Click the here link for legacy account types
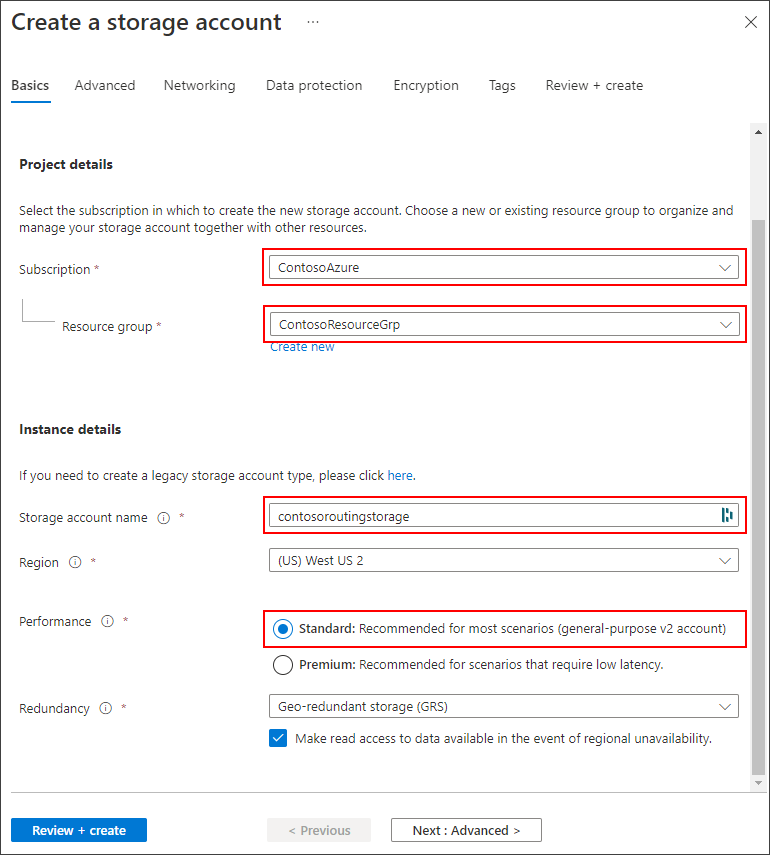Image resolution: width=770 pixels, height=855 pixels. click(x=400, y=475)
